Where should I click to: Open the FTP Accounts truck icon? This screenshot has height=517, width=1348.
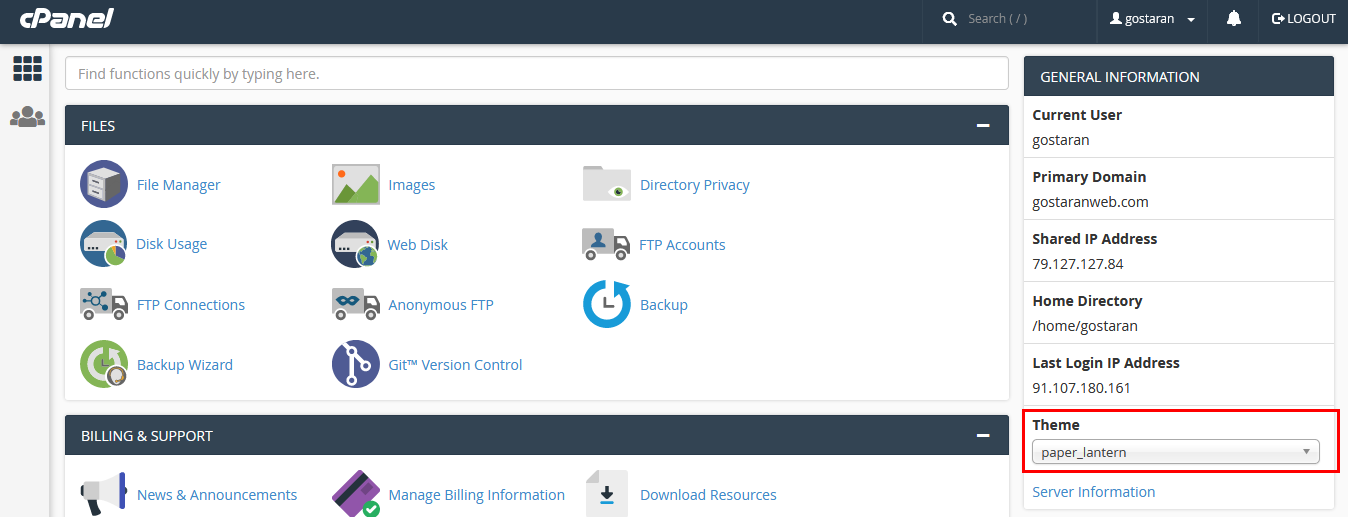tap(606, 244)
